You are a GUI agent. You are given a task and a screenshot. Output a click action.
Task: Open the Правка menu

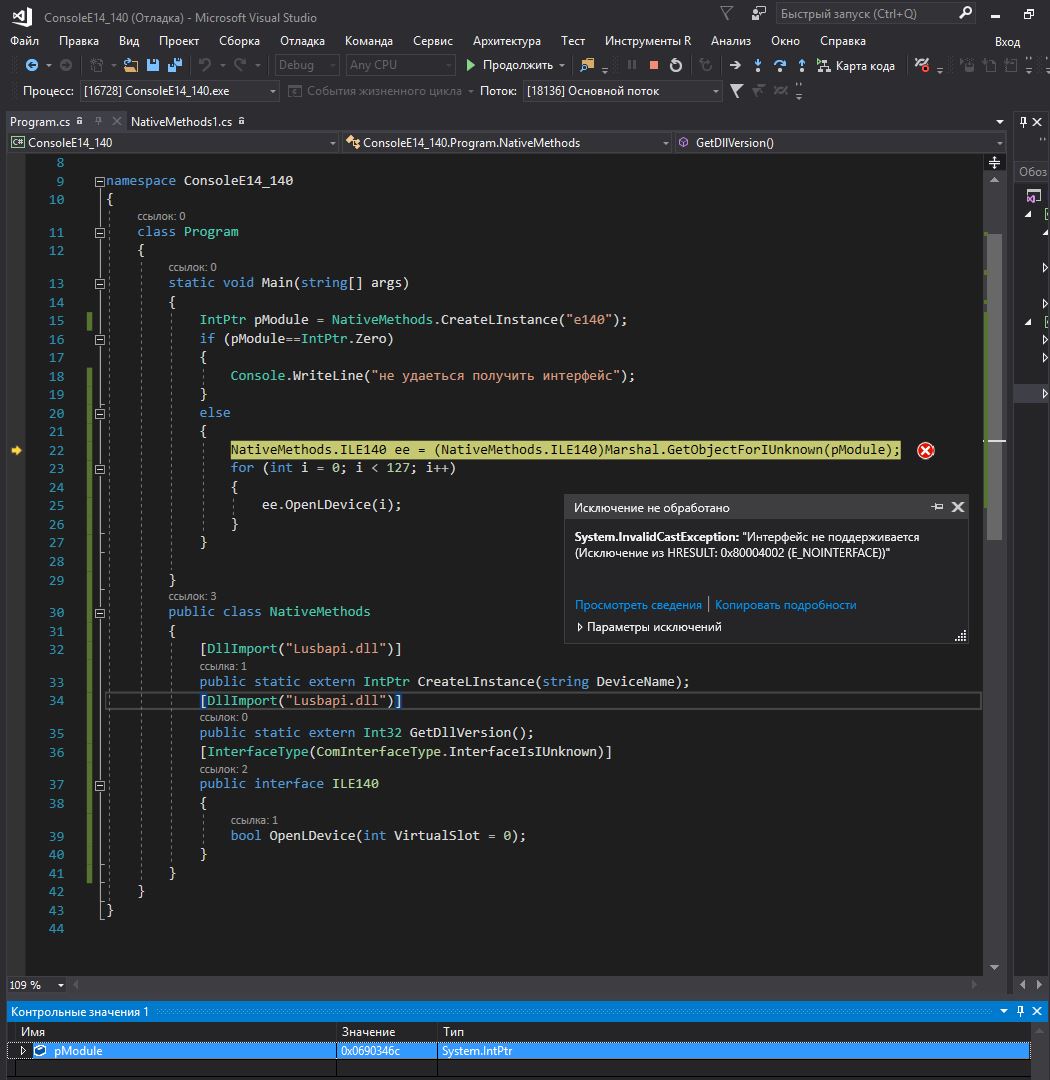click(79, 41)
